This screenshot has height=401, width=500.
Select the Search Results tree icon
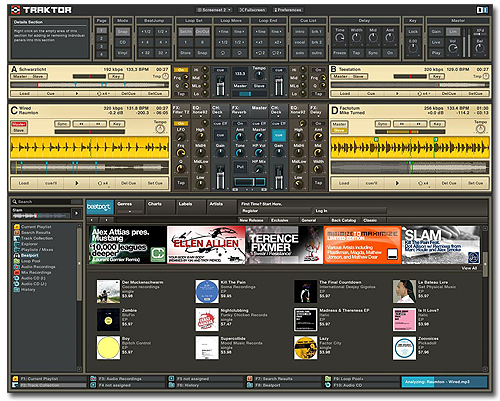[16, 232]
